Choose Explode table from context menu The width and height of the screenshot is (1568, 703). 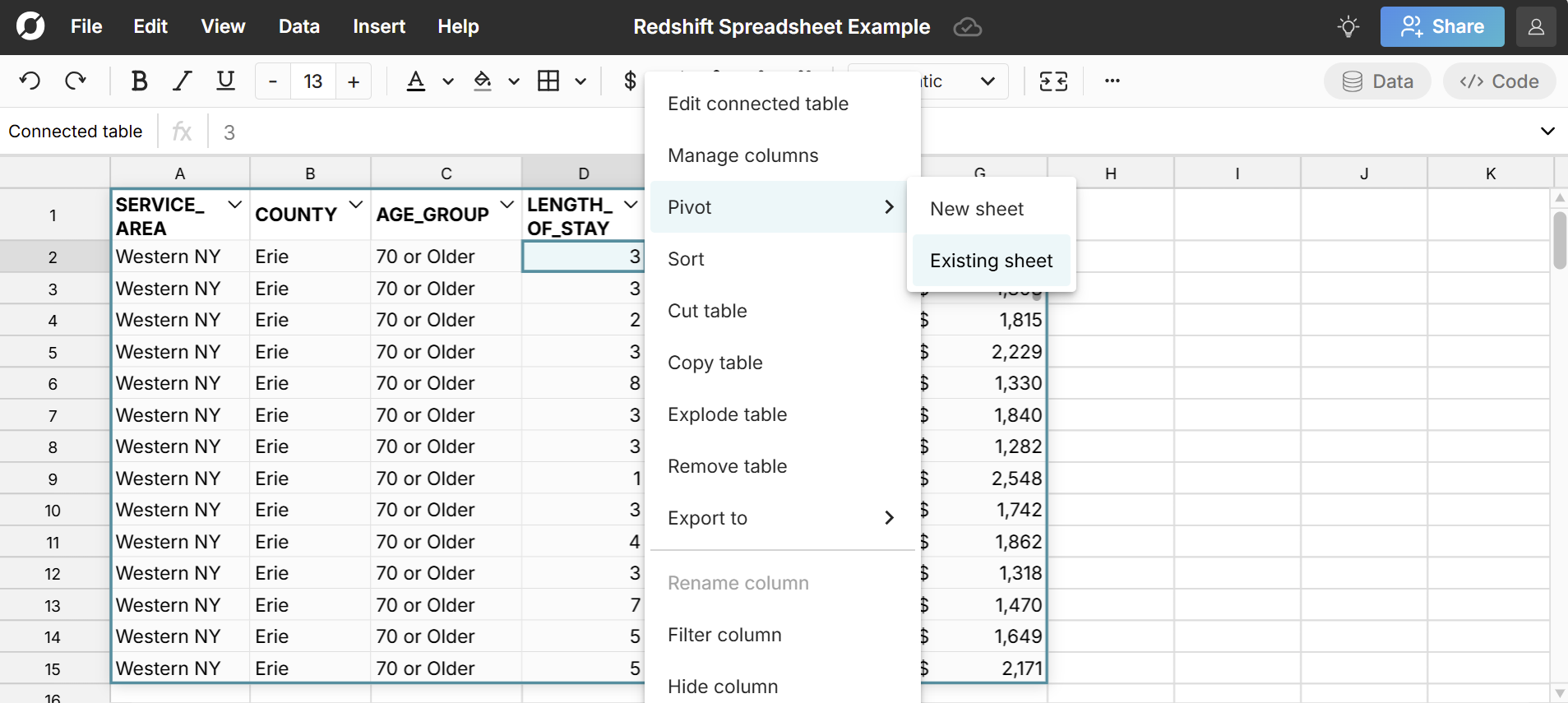pos(727,414)
